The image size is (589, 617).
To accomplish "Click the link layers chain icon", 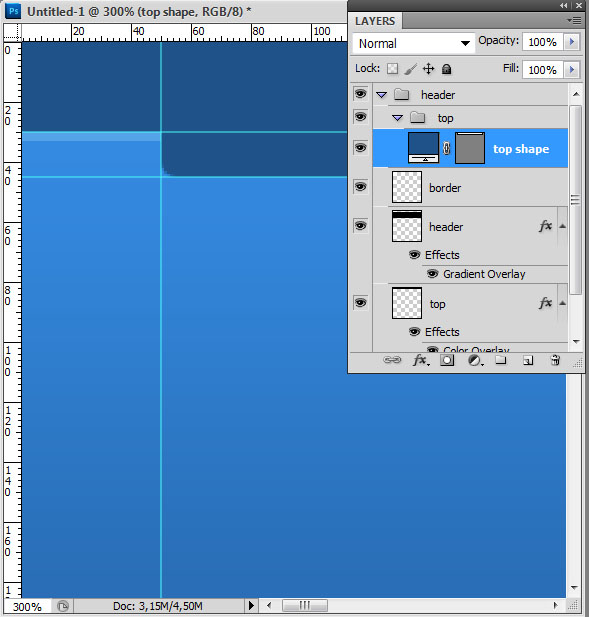I will (x=392, y=360).
